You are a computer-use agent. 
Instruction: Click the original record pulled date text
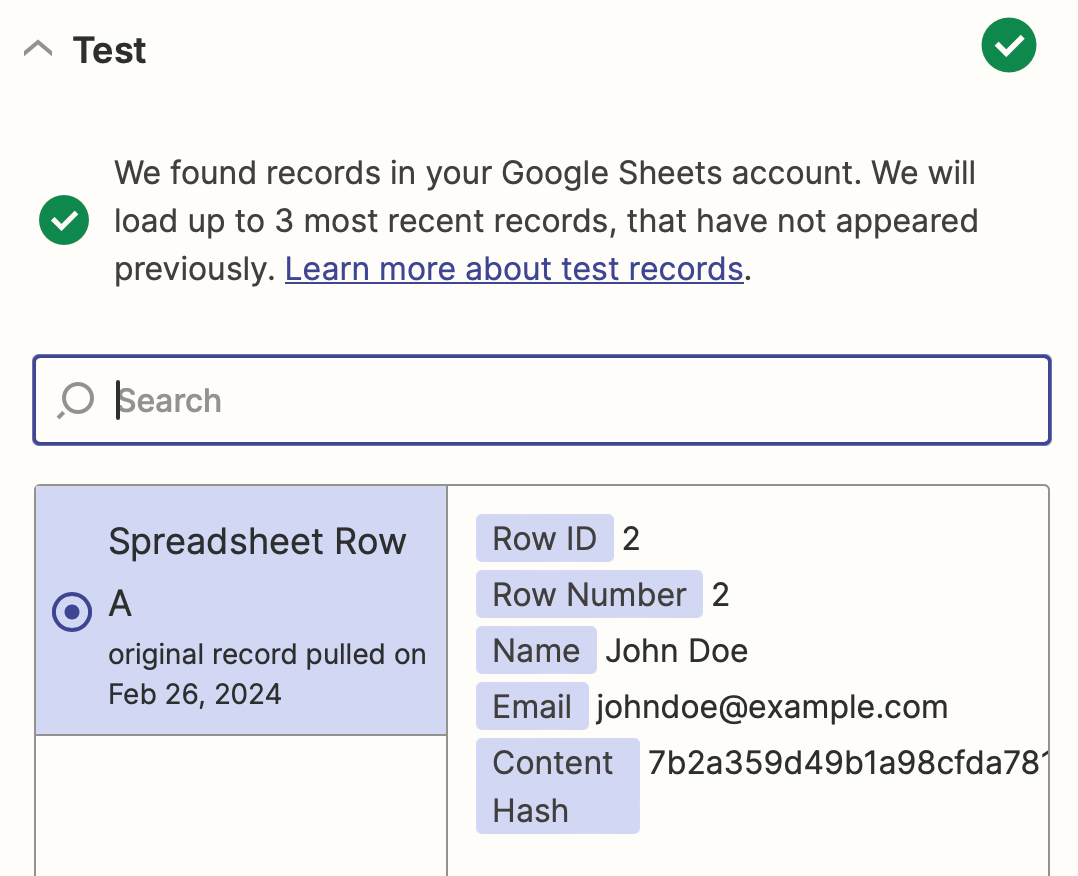267,674
